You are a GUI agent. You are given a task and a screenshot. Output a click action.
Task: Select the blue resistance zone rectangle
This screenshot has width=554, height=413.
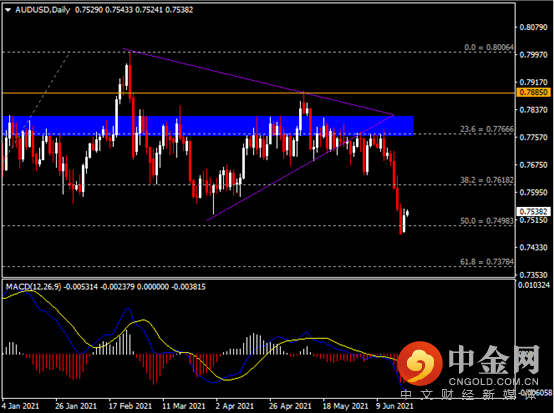208,125
